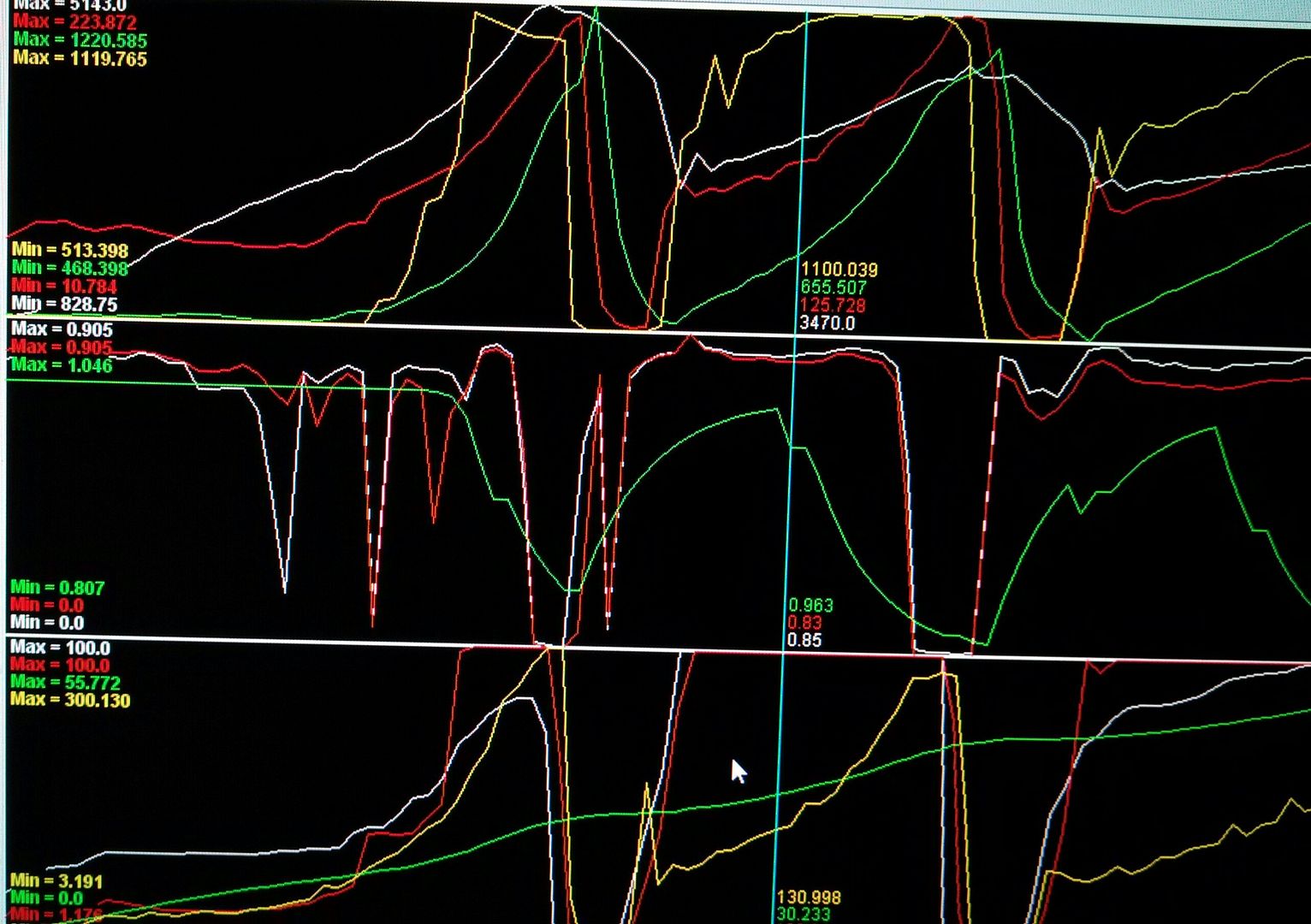Select the green 'Max = 1220.585' label
The image size is (1311, 924).
[80, 40]
